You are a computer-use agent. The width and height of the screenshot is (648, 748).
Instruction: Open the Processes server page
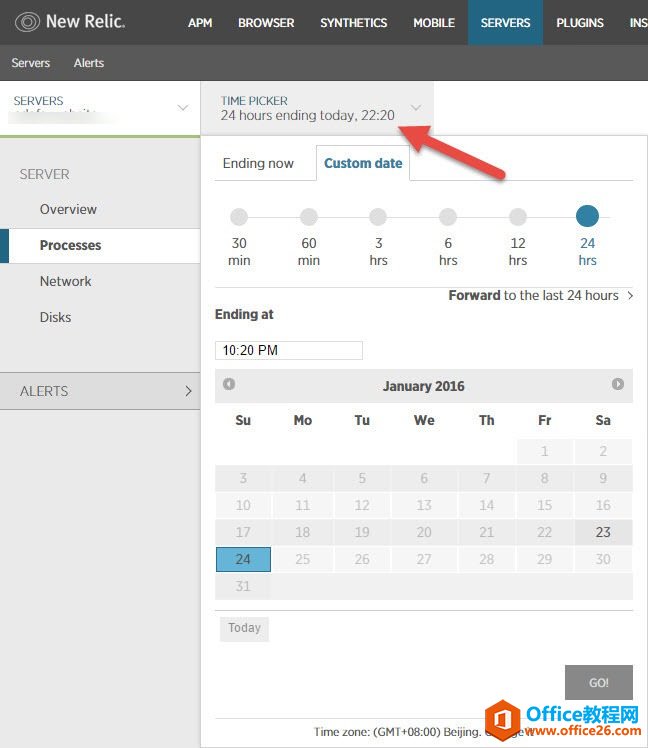100,246
